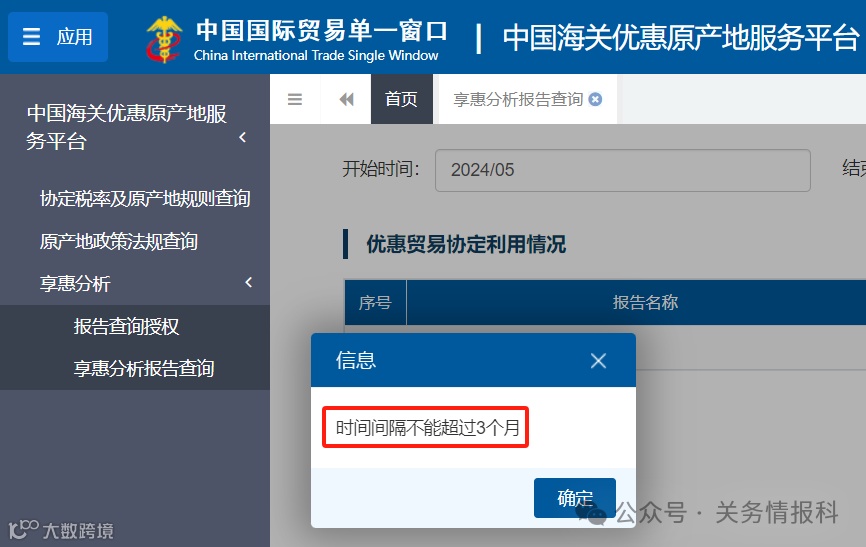This screenshot has width=866, height=547.
Task: Switch to the 首页 tab
Action: pyautogui.click(x=402, y=99)
